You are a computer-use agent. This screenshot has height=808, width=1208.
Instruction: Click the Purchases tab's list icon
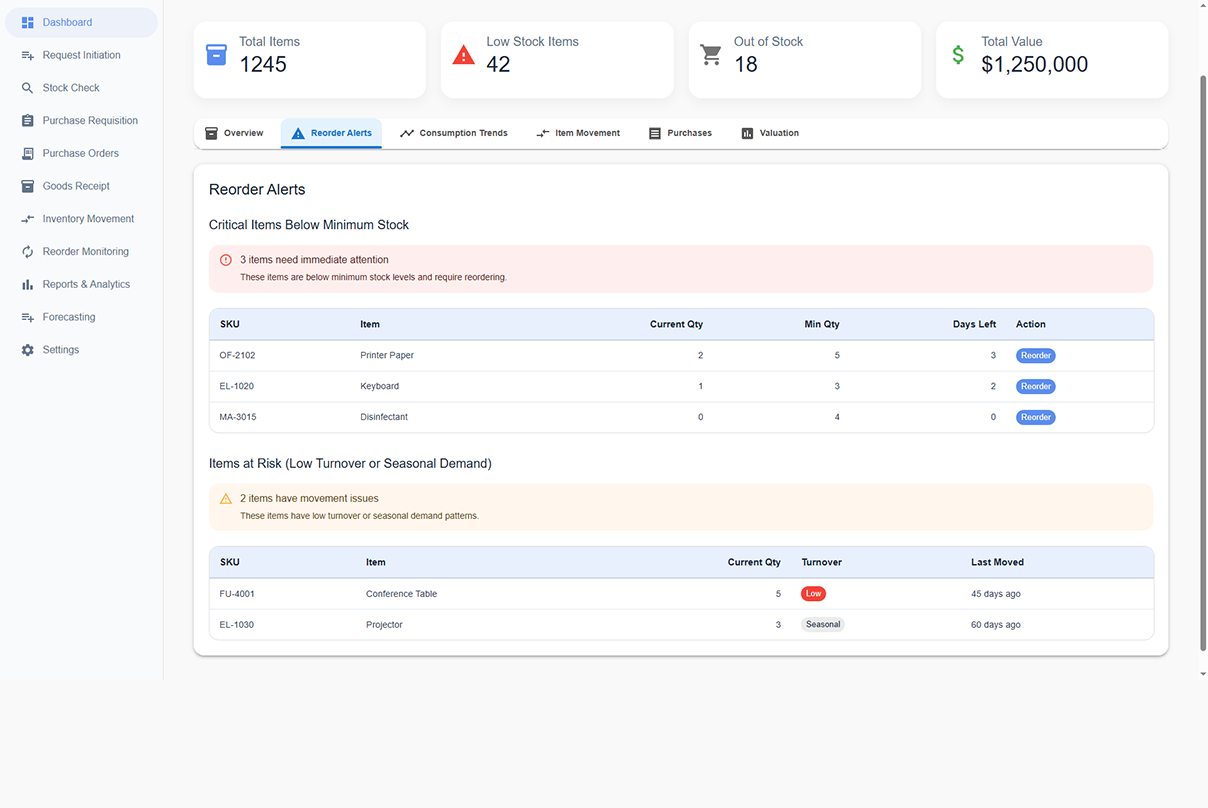(x=655, y=133)
